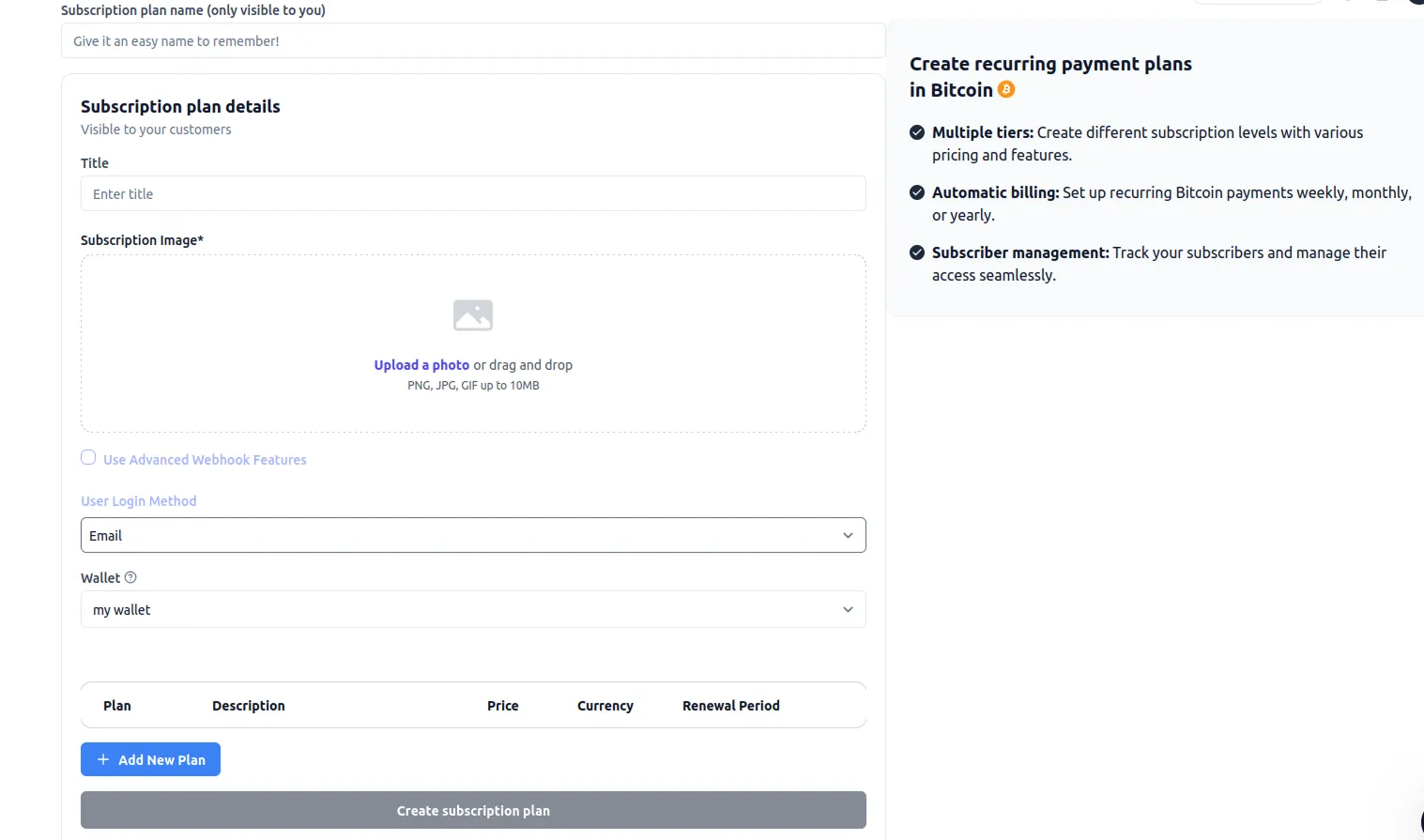Click the checkmark icon beside Automatic billing

point(917,192)
